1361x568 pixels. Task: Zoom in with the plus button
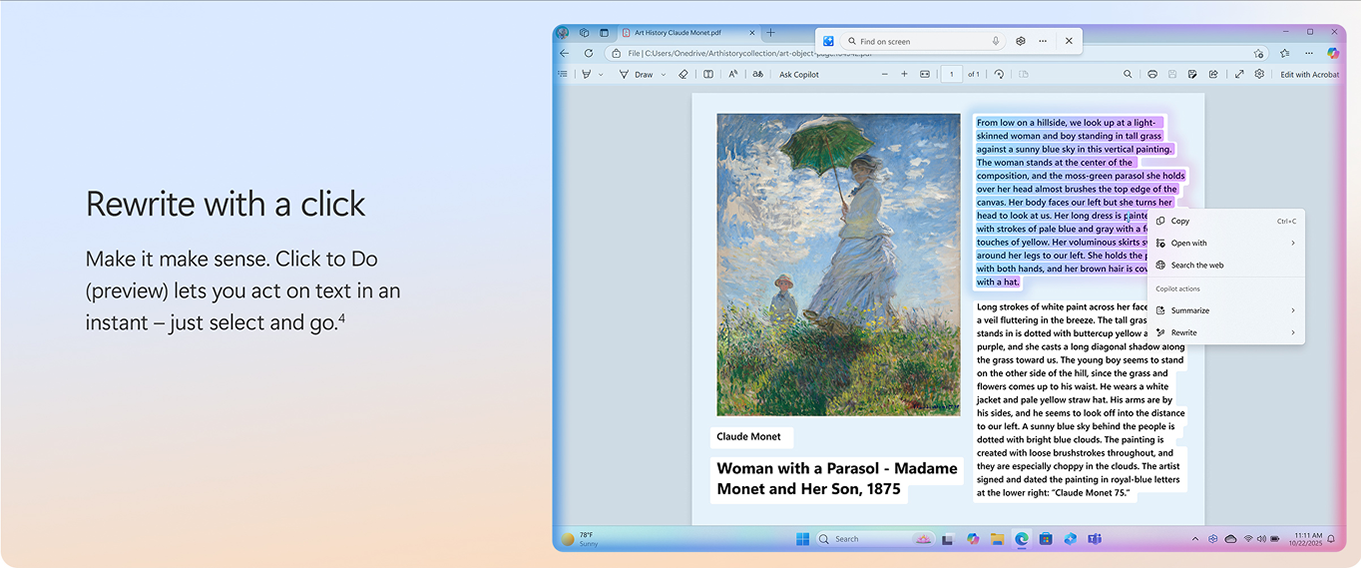904,74
